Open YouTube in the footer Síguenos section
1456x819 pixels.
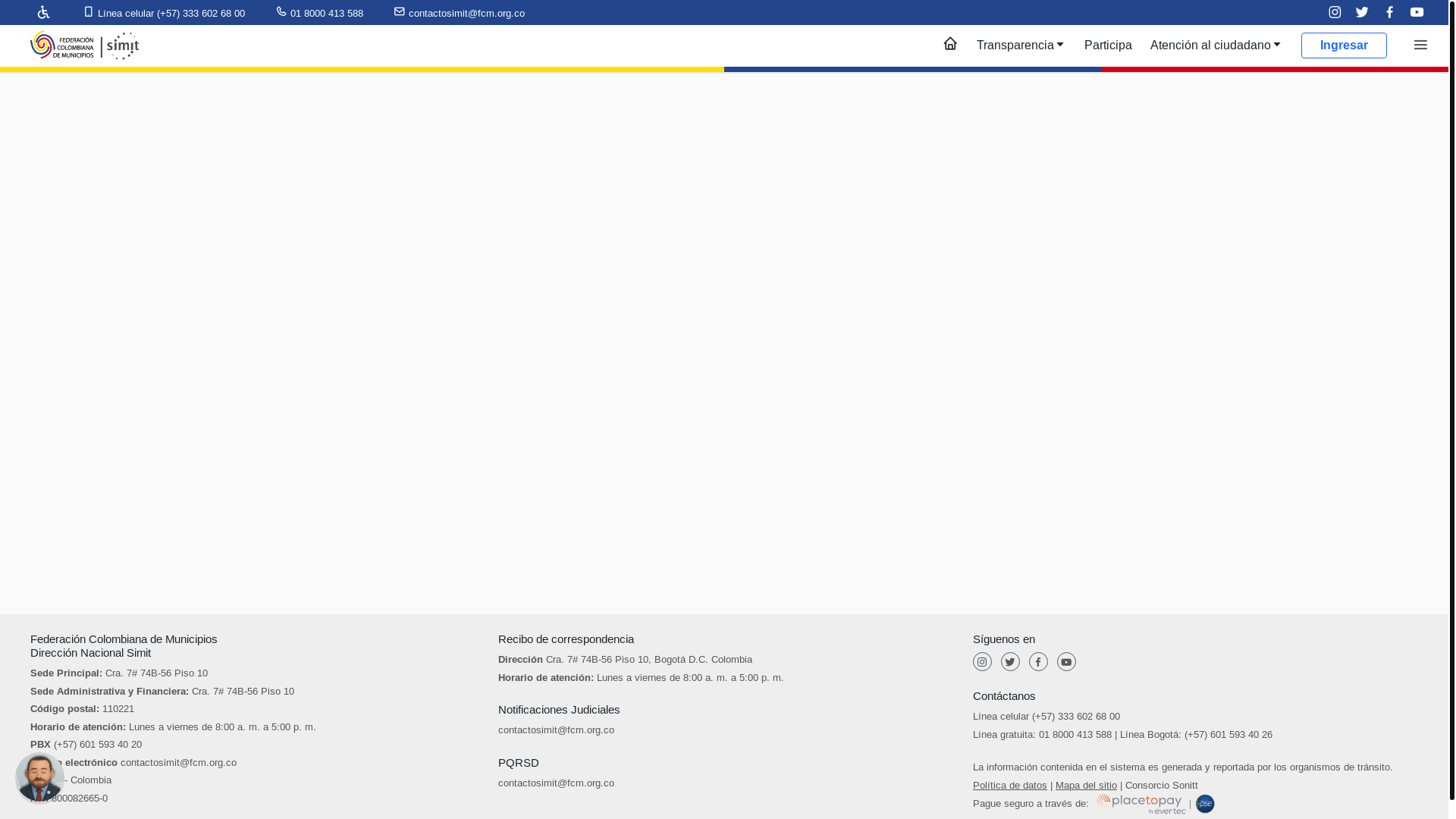tap(1066, 662)
